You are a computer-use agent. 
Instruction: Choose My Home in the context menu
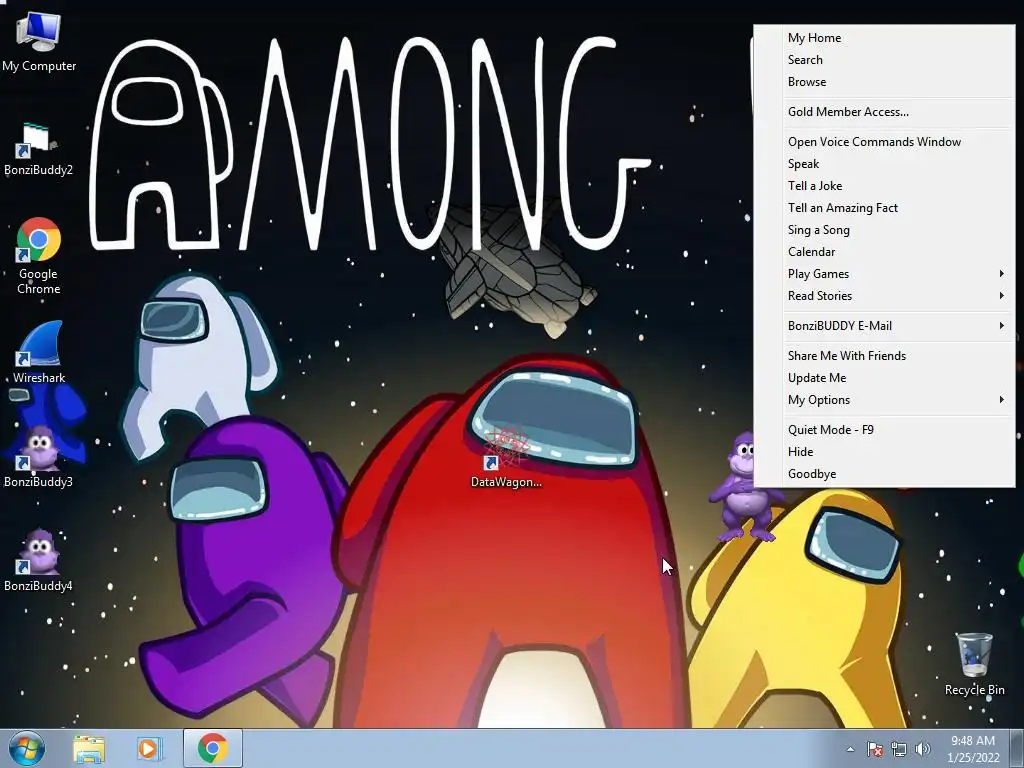884,38
